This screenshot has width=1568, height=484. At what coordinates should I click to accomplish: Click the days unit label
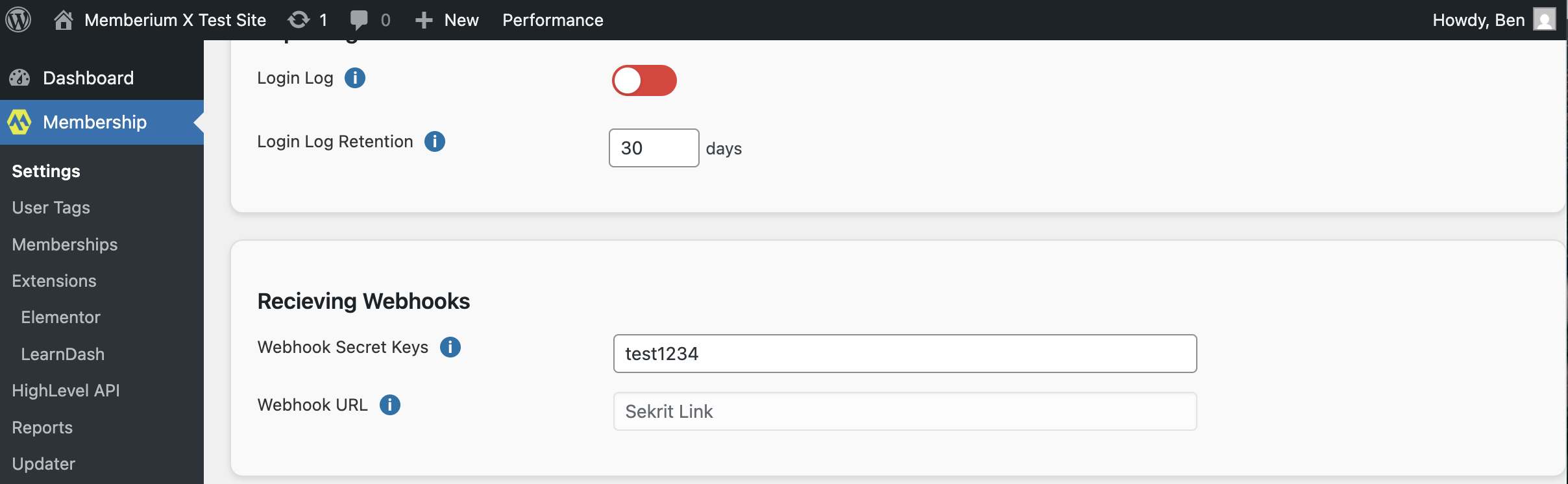724,149
